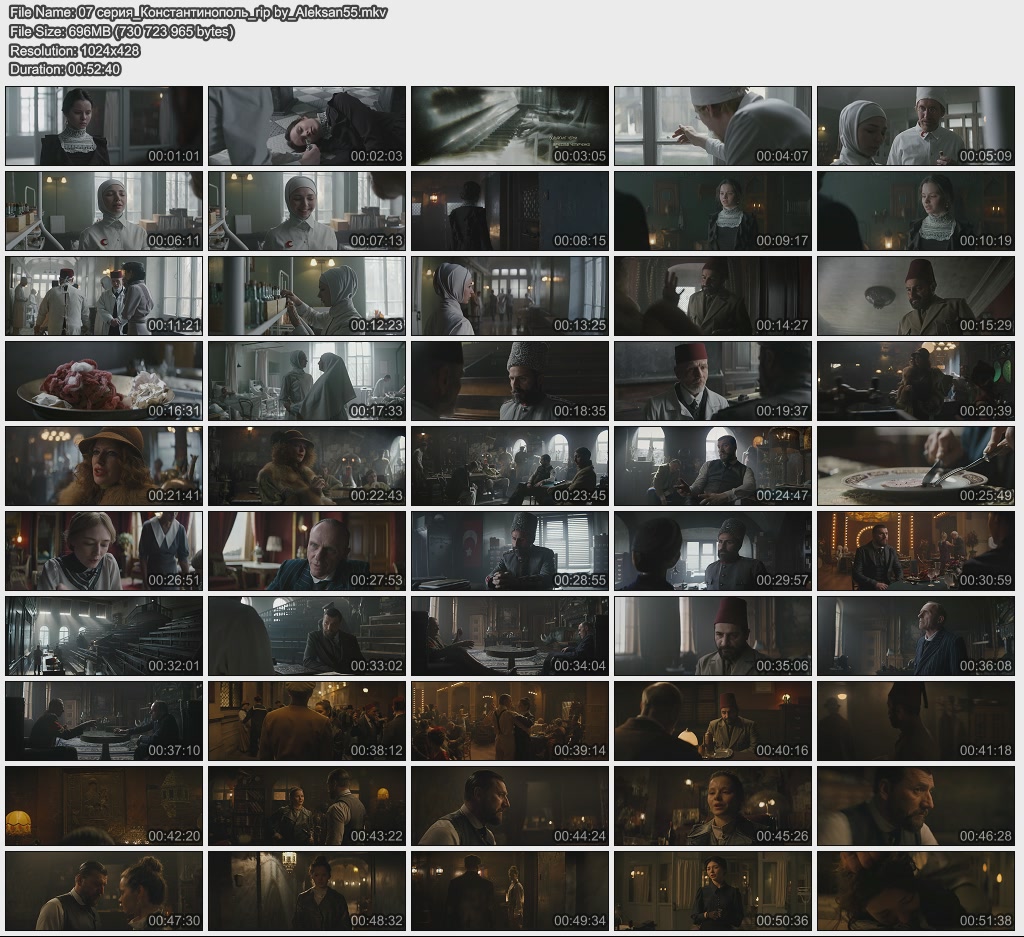1024x937 pixels.
Task: Select the frame marked 00:30:59
Action: point(916,550)
